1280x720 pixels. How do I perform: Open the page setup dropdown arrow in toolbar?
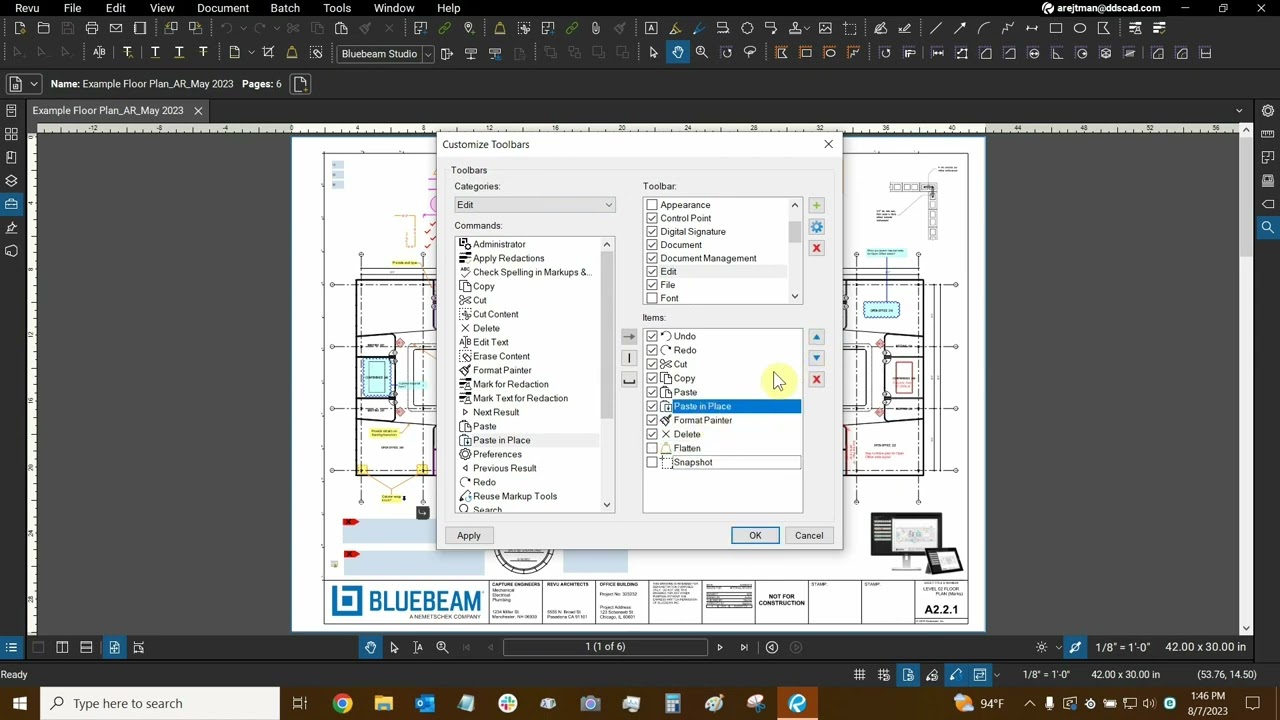(x=250, y=53)
